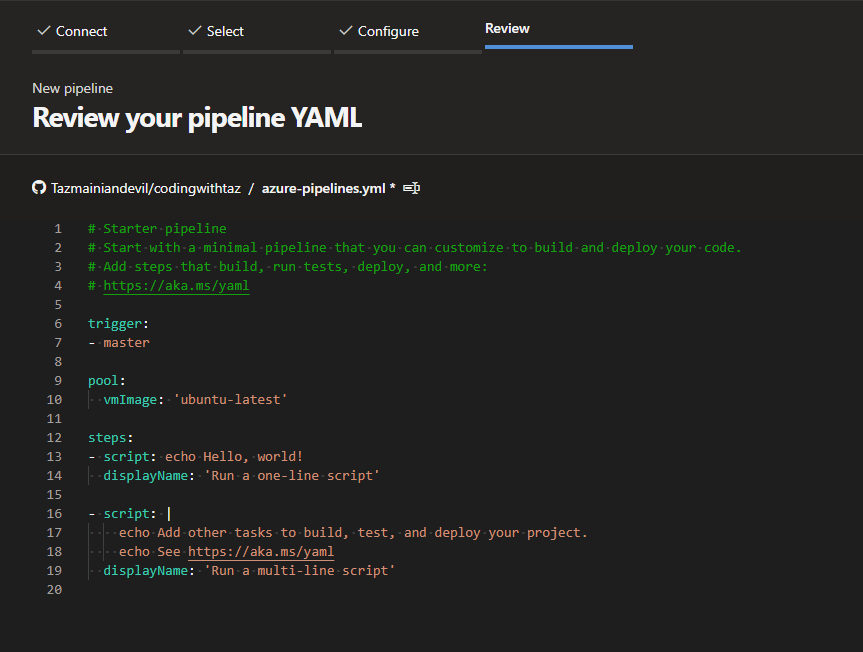Open the aka.ms/yaml link on line 18

(x=261, y=552)
